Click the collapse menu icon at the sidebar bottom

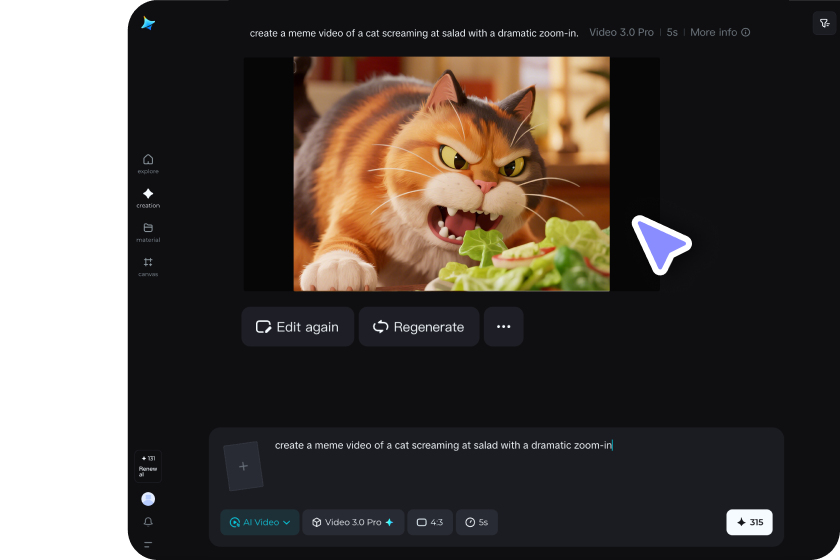[148, 544]
